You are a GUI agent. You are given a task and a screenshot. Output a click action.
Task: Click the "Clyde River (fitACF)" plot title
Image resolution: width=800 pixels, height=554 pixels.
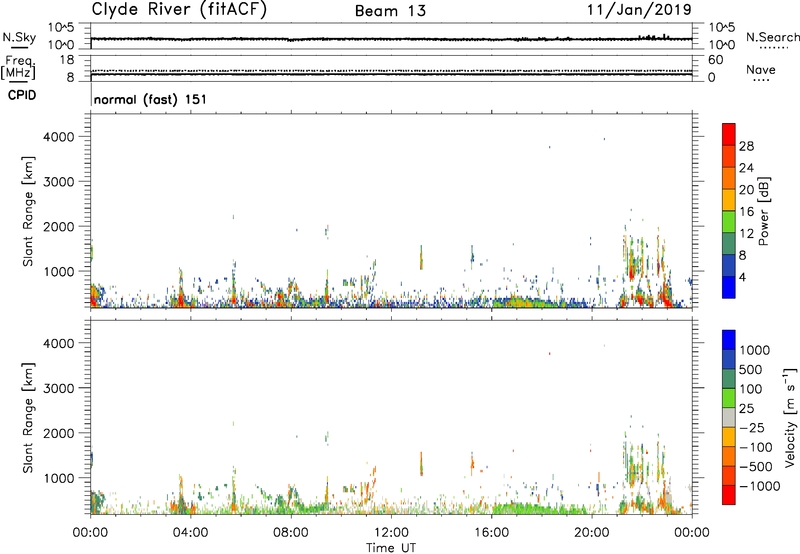point(179,9)
